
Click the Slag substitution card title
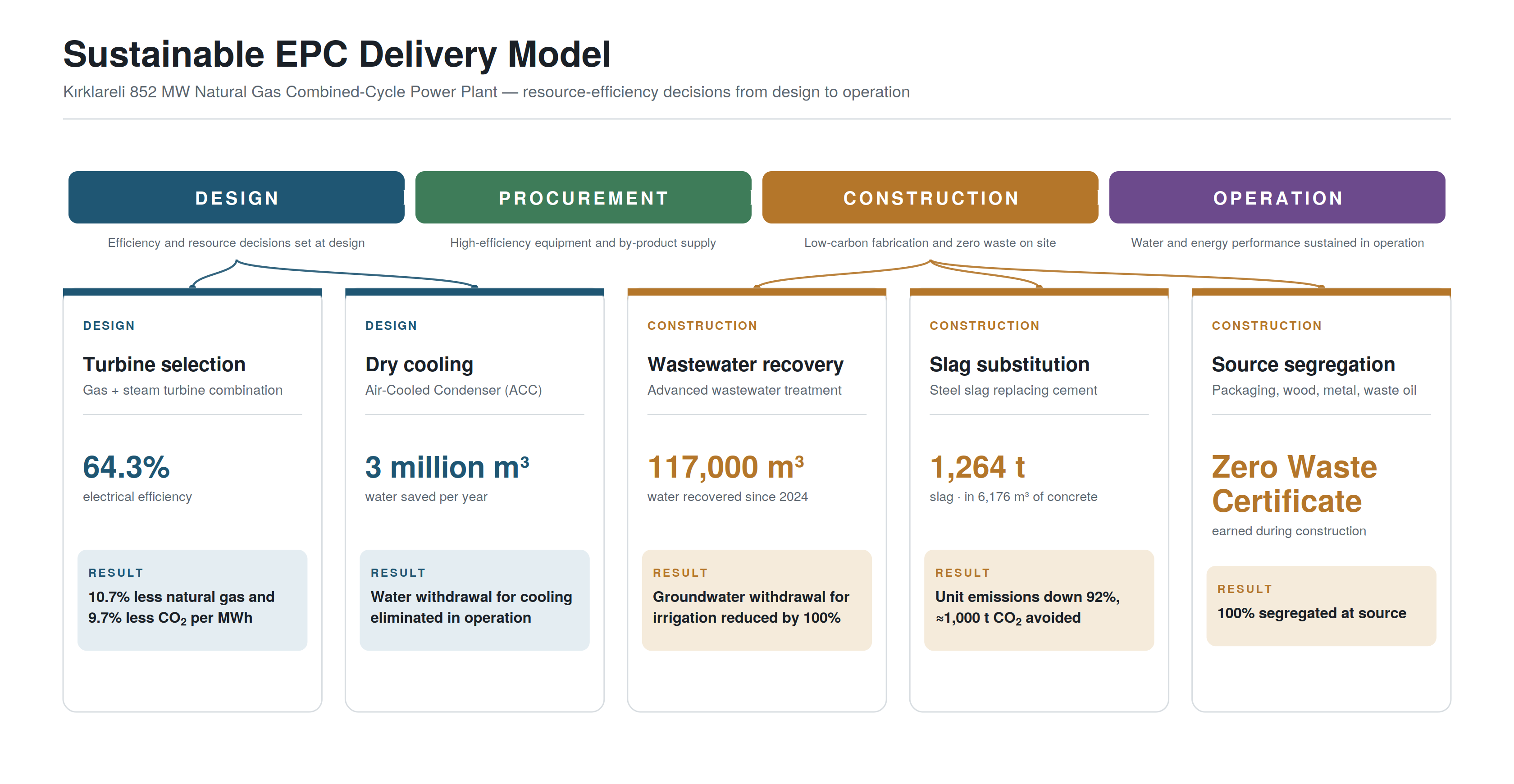pos(1009,365)
